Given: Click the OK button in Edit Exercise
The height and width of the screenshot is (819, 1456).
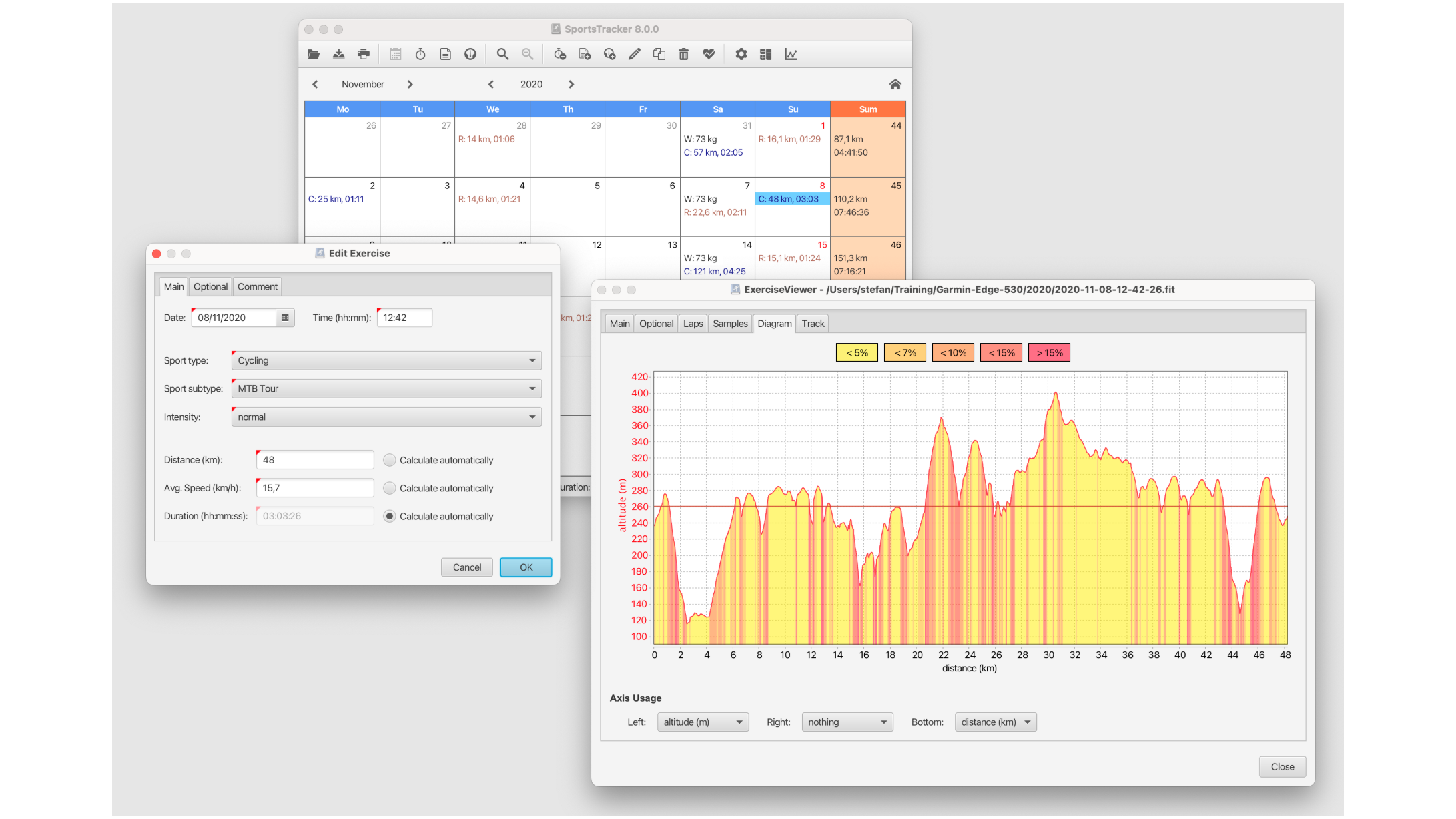Looking at the screenshot, I should pyautogui.click(x=526, y=567).
